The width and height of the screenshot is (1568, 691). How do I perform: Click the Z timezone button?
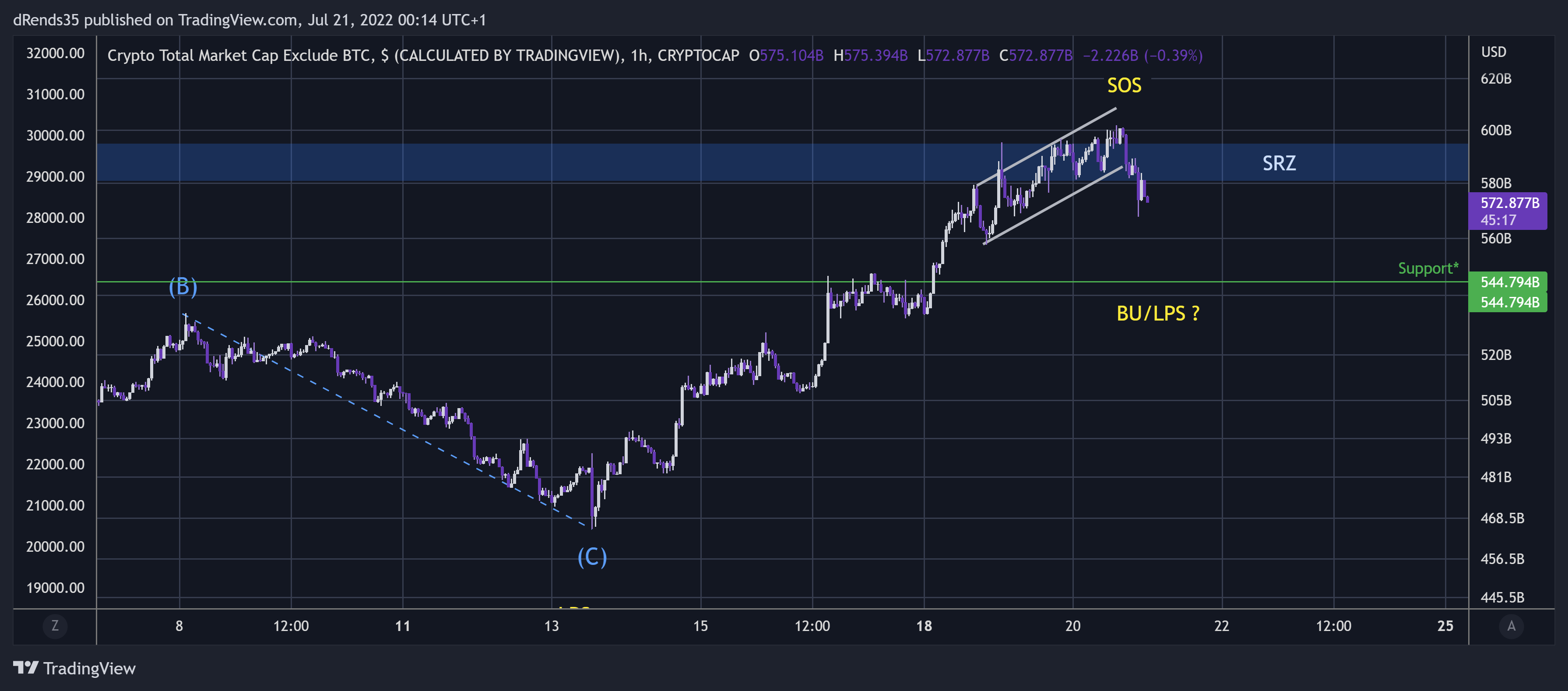click(55, 626)
